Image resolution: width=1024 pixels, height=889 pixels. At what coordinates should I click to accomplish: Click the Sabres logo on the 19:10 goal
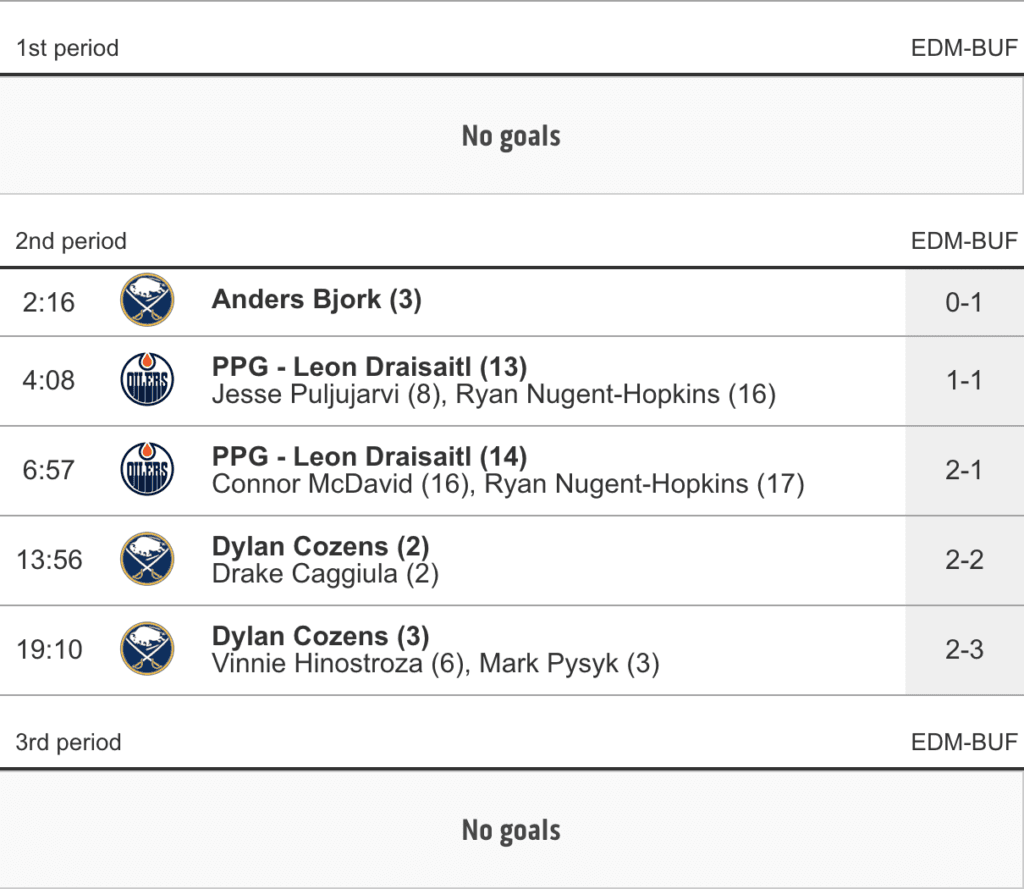tap(147, 649)
